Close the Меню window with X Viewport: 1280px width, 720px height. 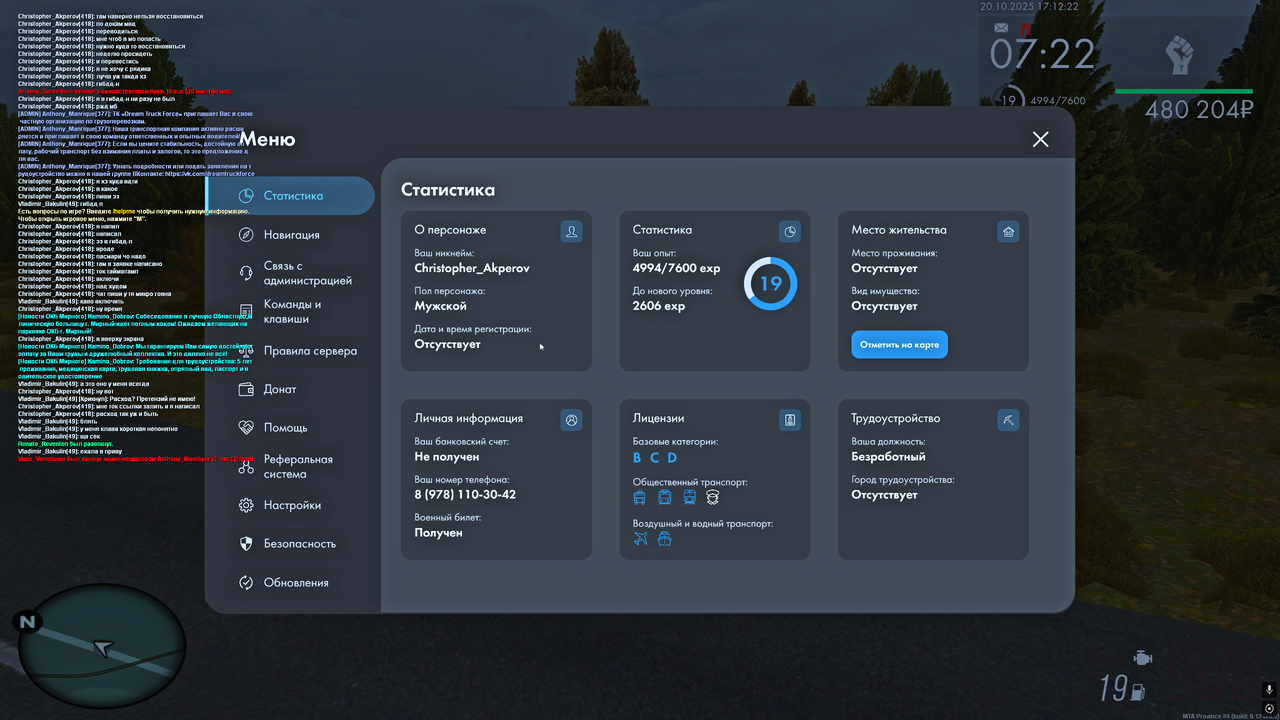[1041, 139]
